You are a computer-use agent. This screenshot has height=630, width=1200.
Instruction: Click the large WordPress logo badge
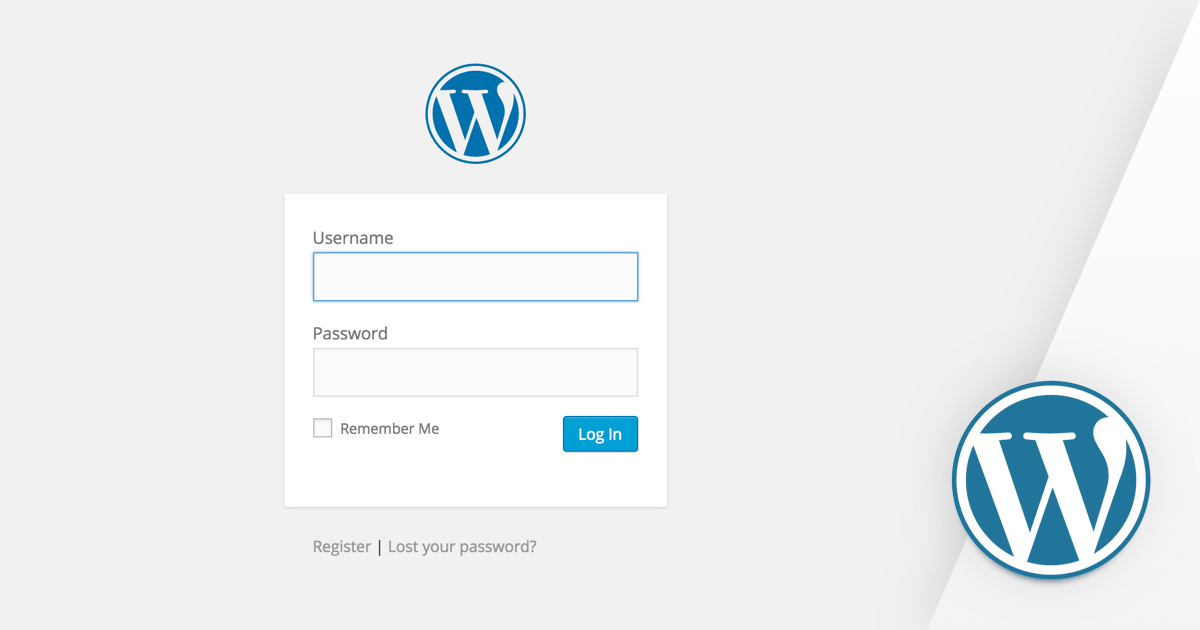[1050, 480]
